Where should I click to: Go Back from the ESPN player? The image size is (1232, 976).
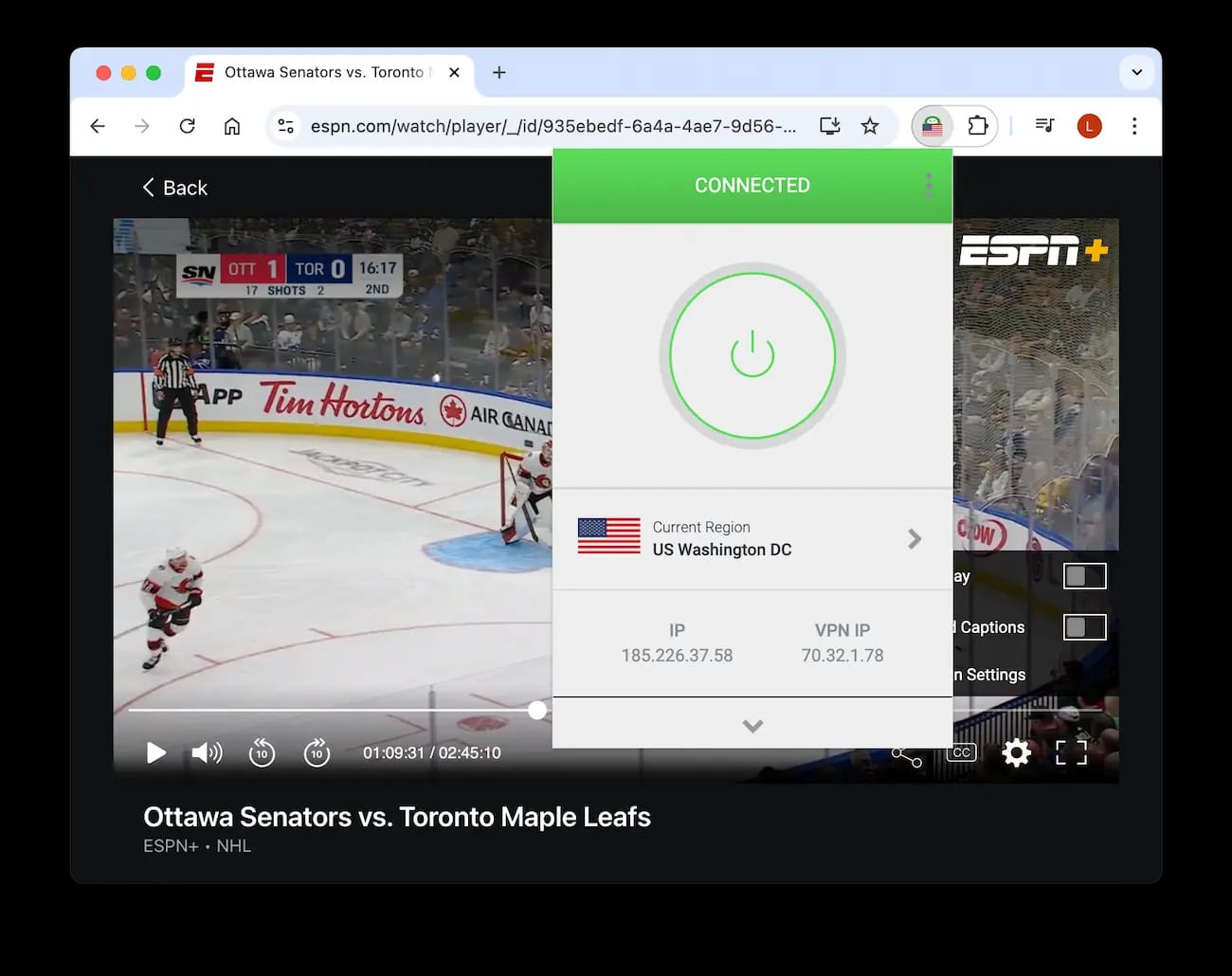[x=175, y=188]
